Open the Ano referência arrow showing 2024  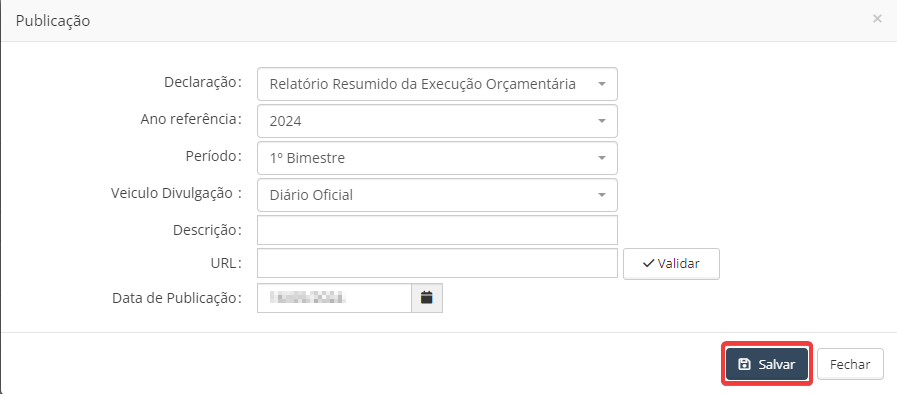601,121
